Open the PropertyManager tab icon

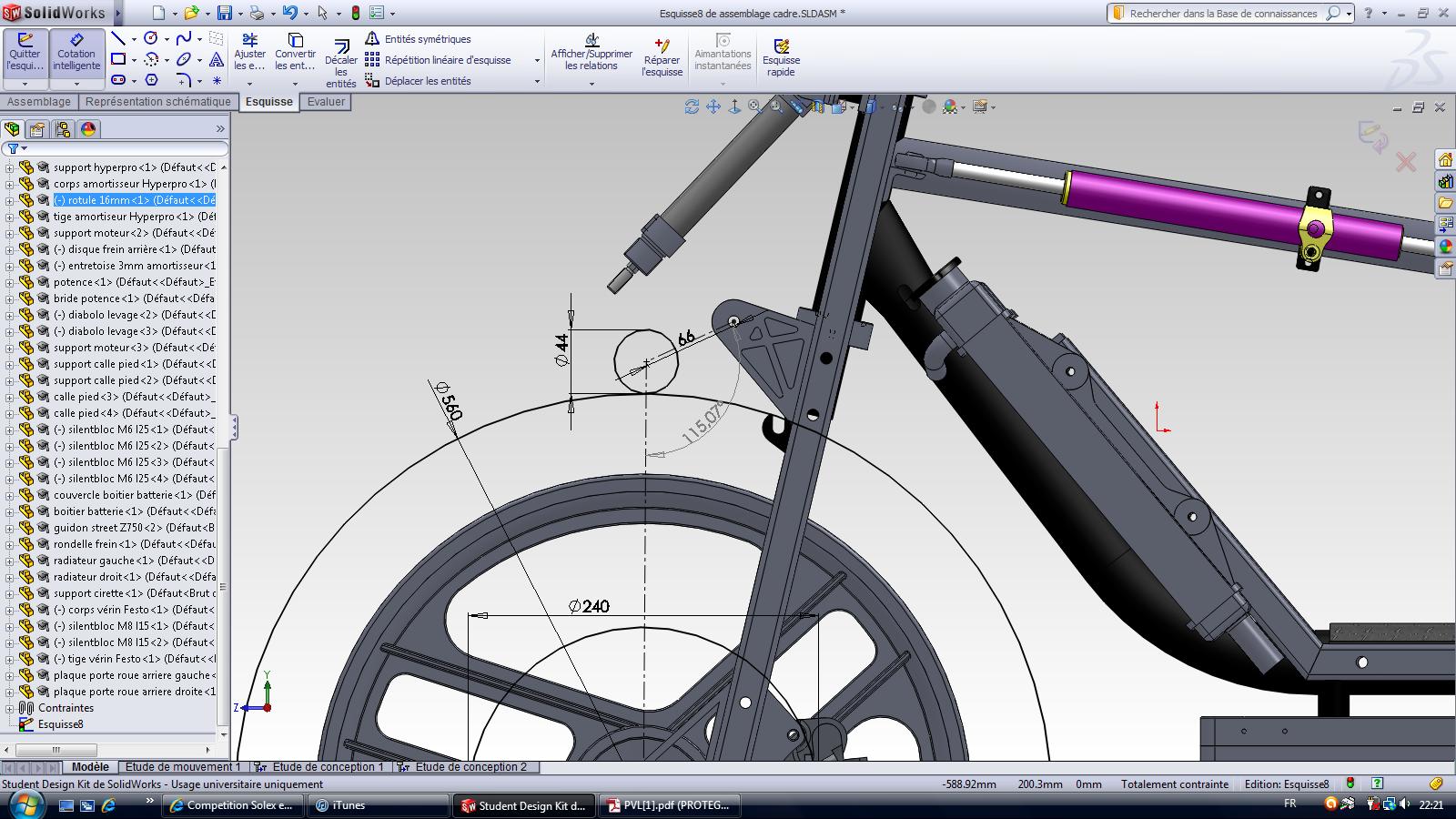tap(37, 129)
